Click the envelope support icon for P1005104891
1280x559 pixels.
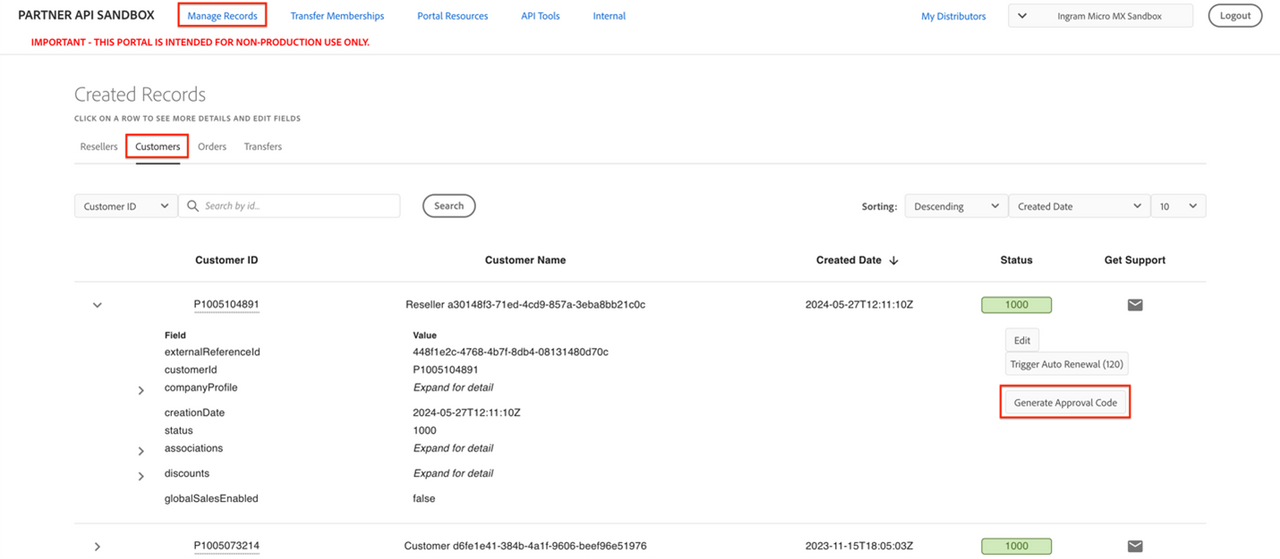[x=1135, y=305]
